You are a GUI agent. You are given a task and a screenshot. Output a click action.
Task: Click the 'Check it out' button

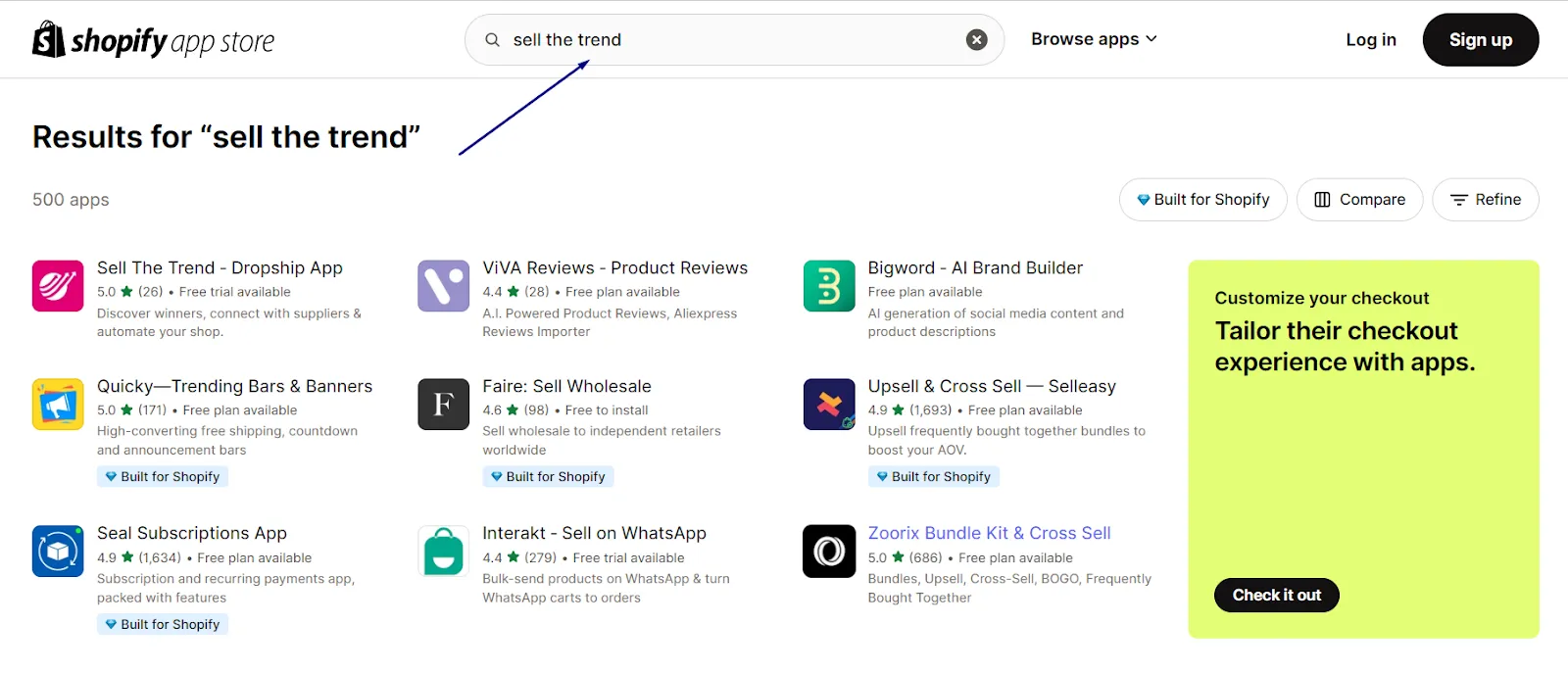click(x=1276, y=596)
